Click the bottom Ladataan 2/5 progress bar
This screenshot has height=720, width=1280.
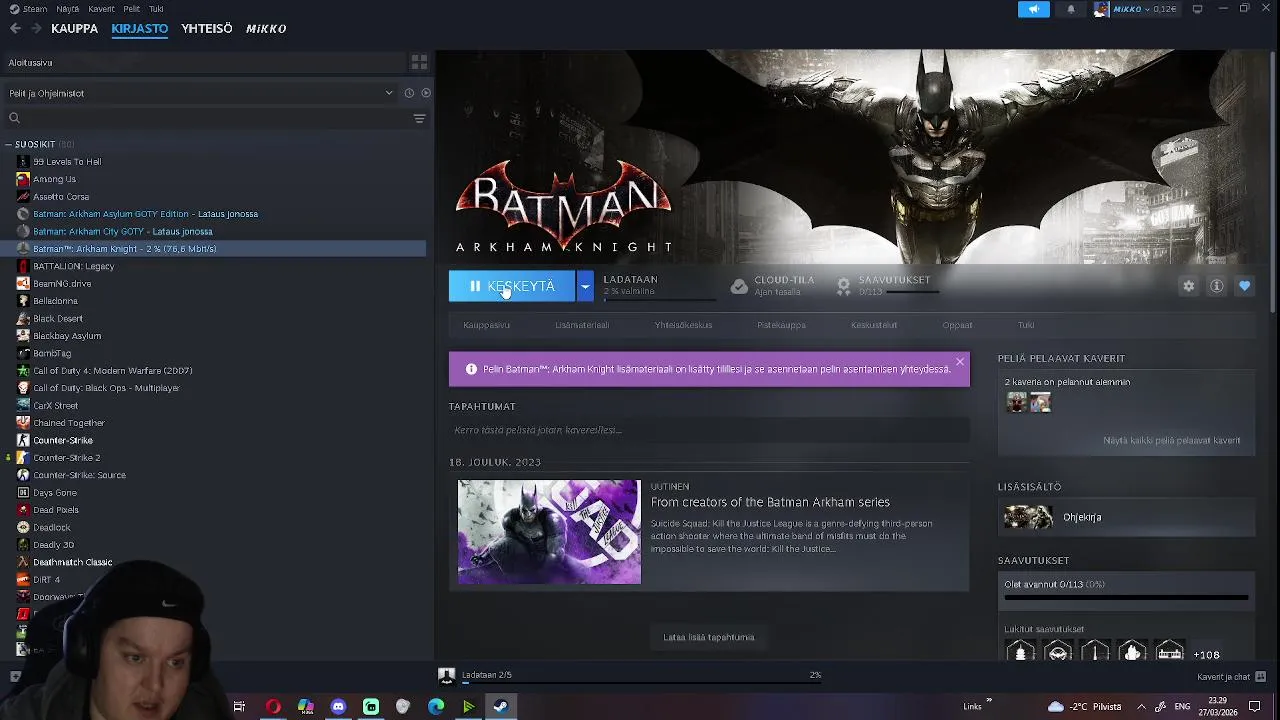tap(641, 685)
